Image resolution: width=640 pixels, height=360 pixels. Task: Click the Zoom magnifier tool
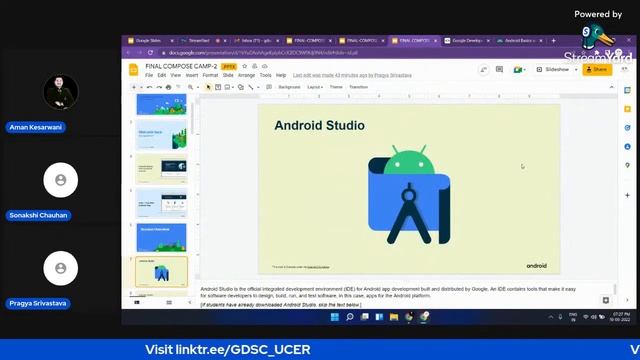pyautogui.click(x=190, y=87)
